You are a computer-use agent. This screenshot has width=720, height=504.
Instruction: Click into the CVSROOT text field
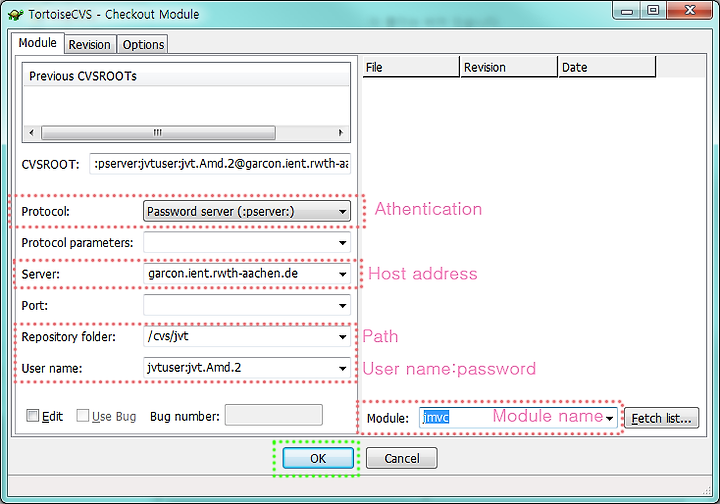(220, 164)
